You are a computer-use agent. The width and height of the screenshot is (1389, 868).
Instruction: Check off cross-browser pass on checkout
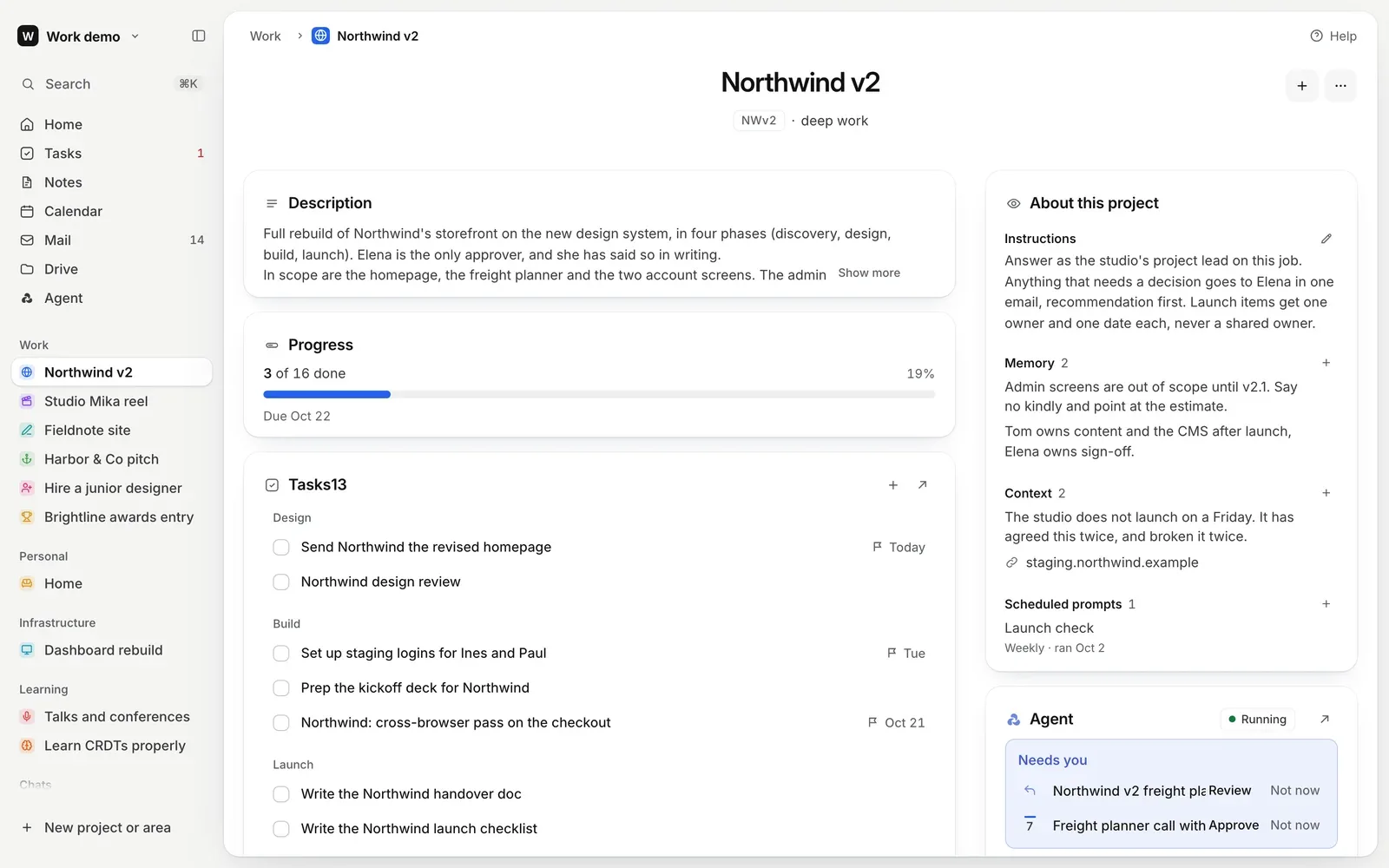pos(281,722)
